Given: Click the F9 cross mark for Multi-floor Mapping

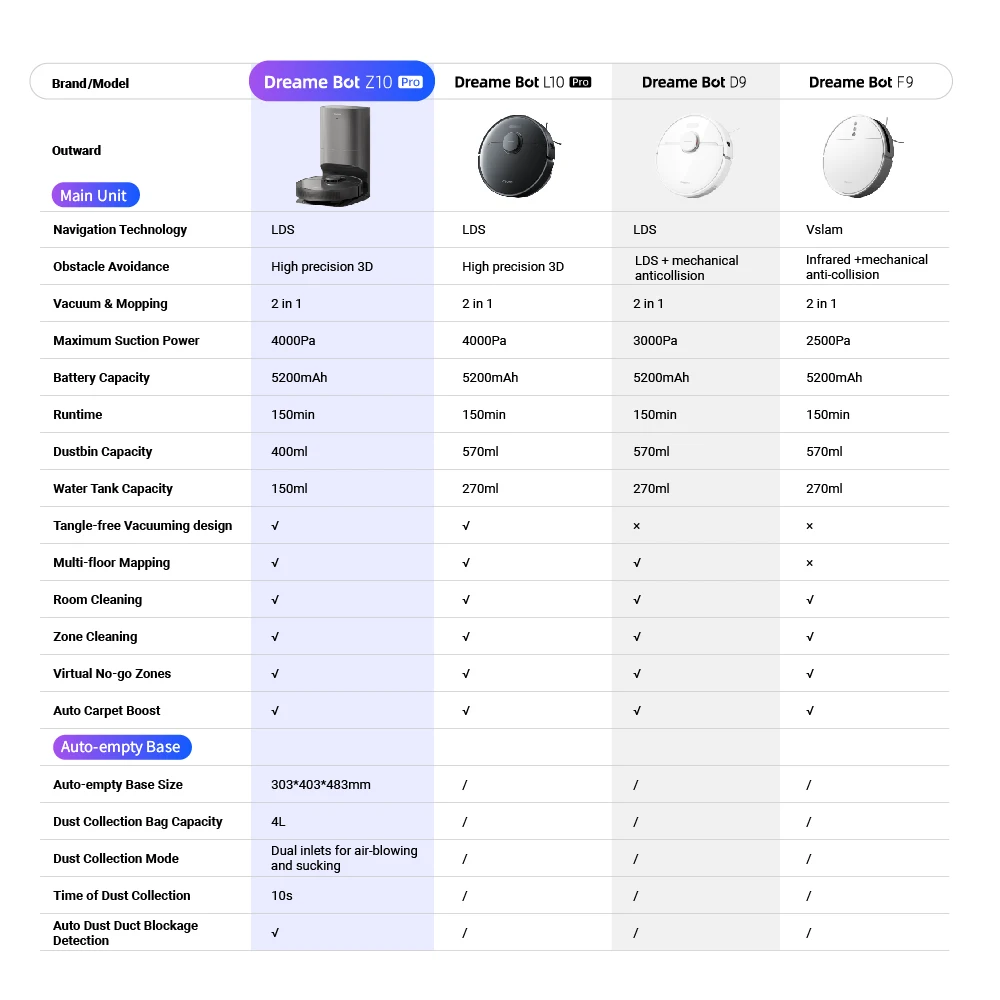Looking at the screenshot, I should tap(810, 563).
